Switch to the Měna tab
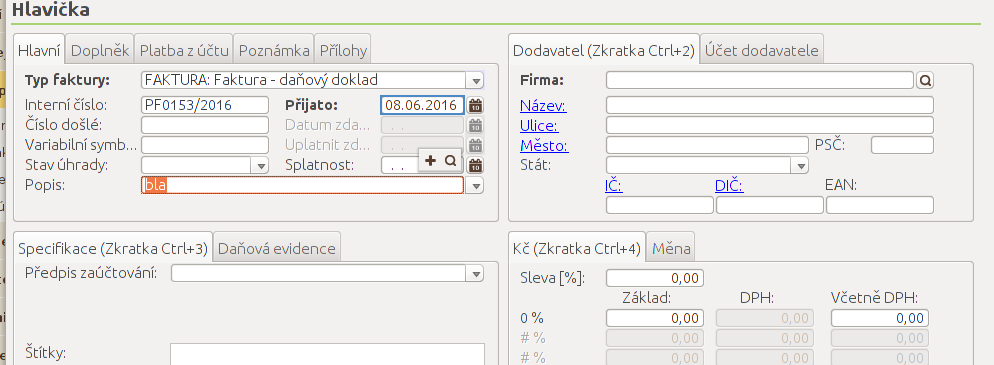Image resolution: width=994 pixels, height=365 pixels. point(671,248)
